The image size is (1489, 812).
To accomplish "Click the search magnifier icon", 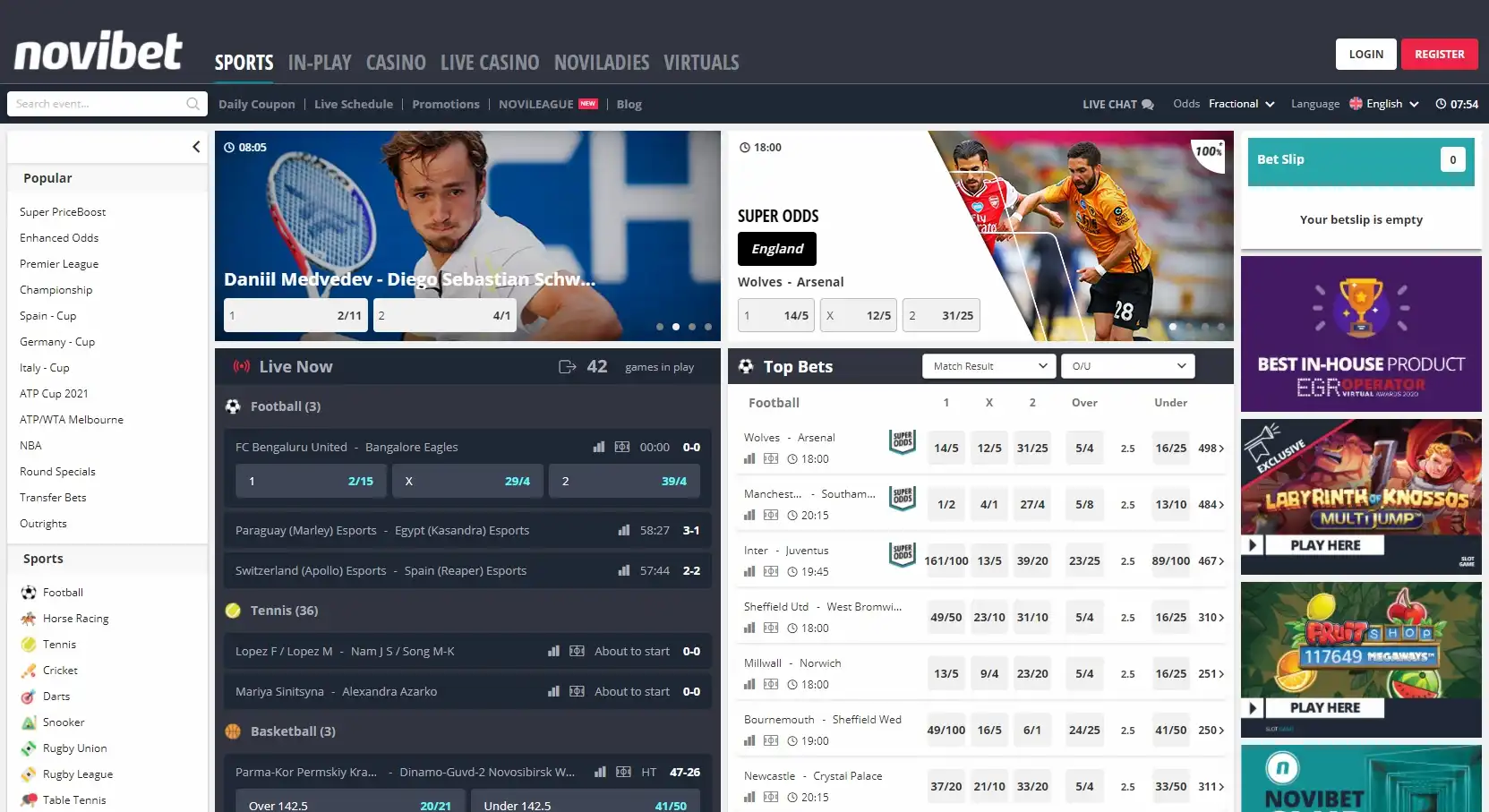I will 193,104.
